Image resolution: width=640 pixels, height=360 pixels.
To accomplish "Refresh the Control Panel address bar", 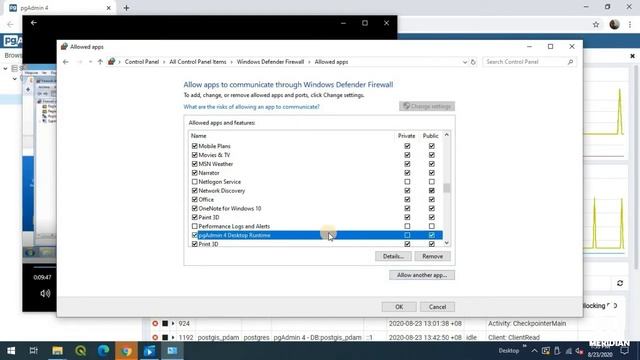I will [473, 62].
